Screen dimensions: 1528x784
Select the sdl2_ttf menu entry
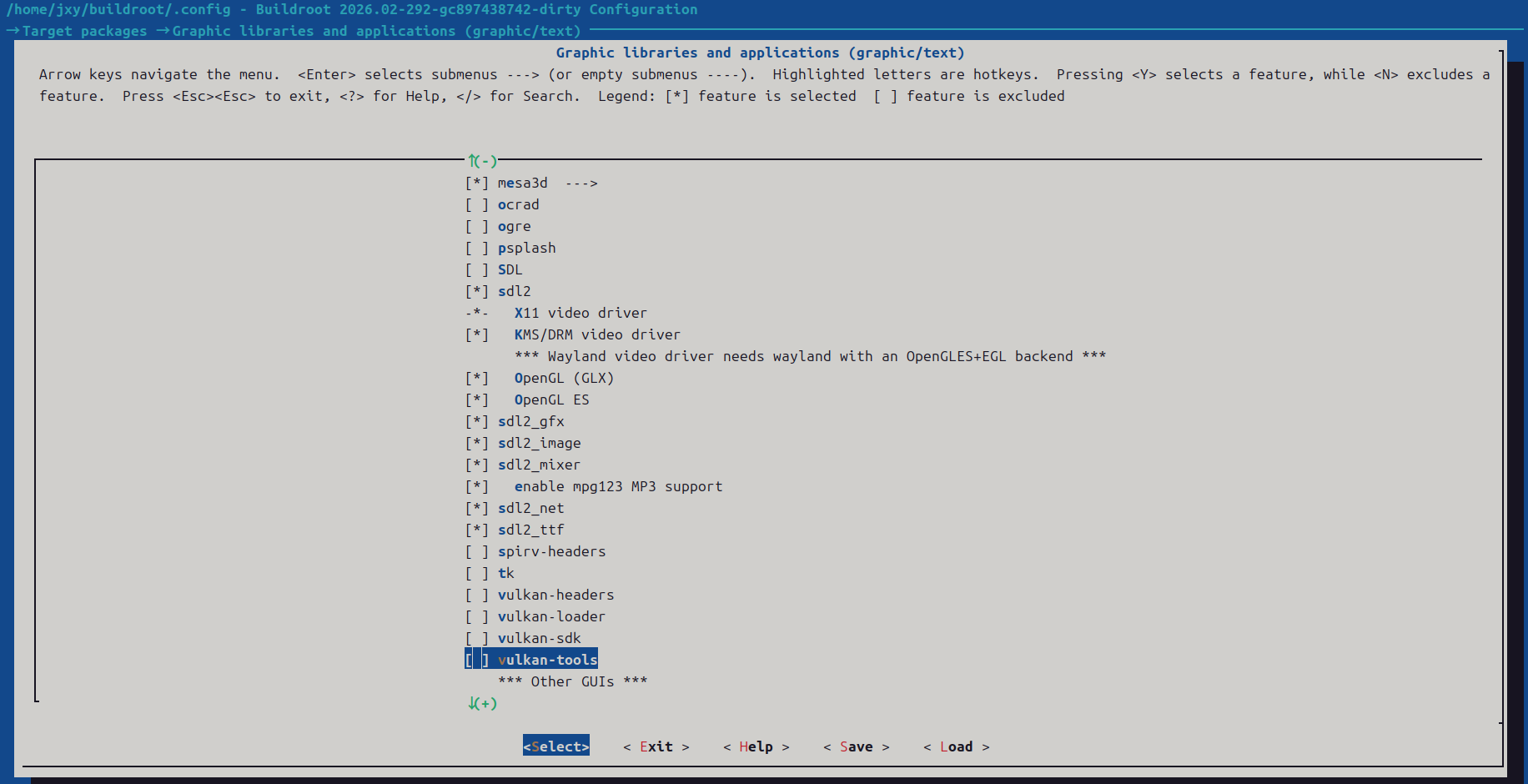(x=530, y=530)
